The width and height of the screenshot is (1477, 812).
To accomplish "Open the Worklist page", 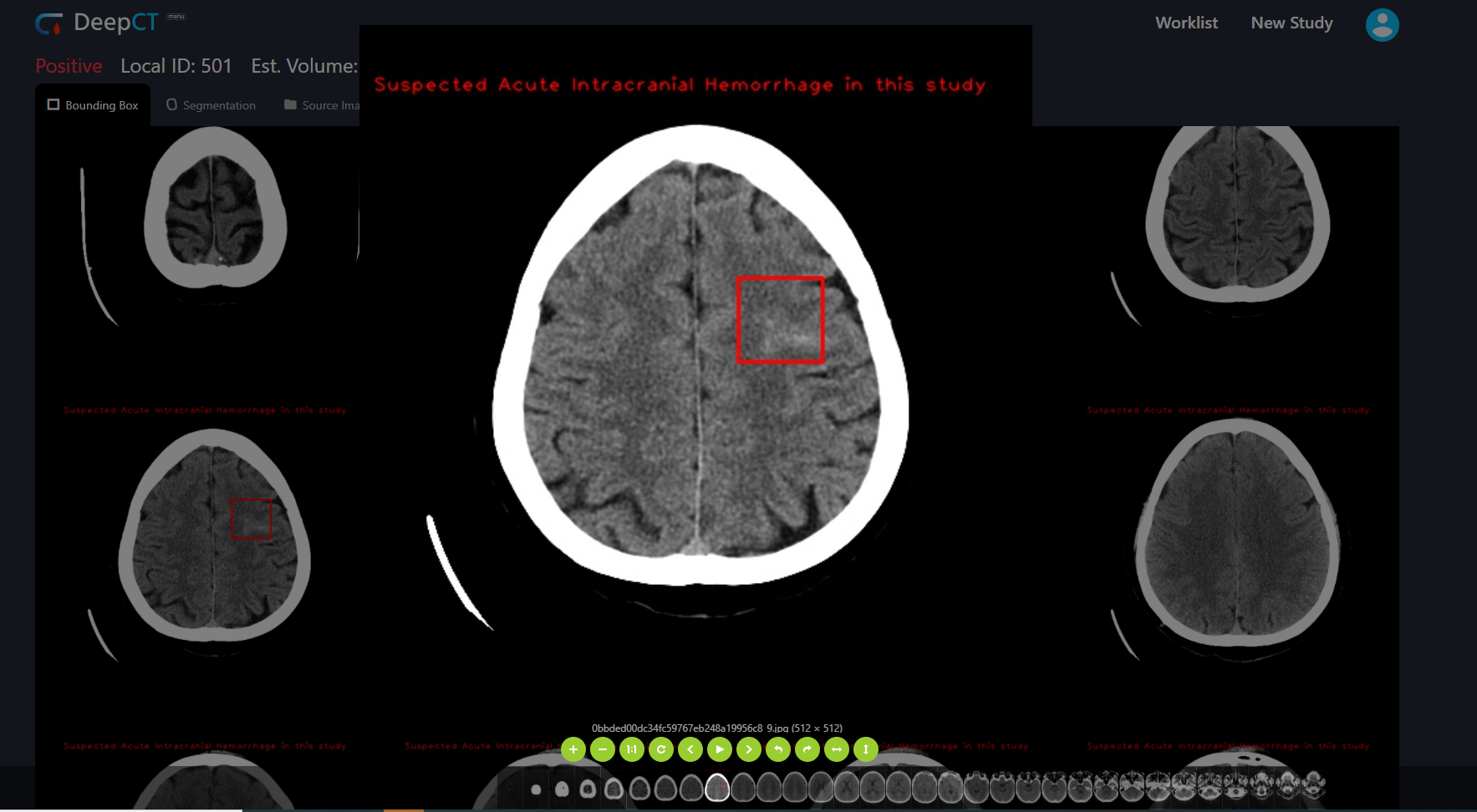I will (1186, 23).
